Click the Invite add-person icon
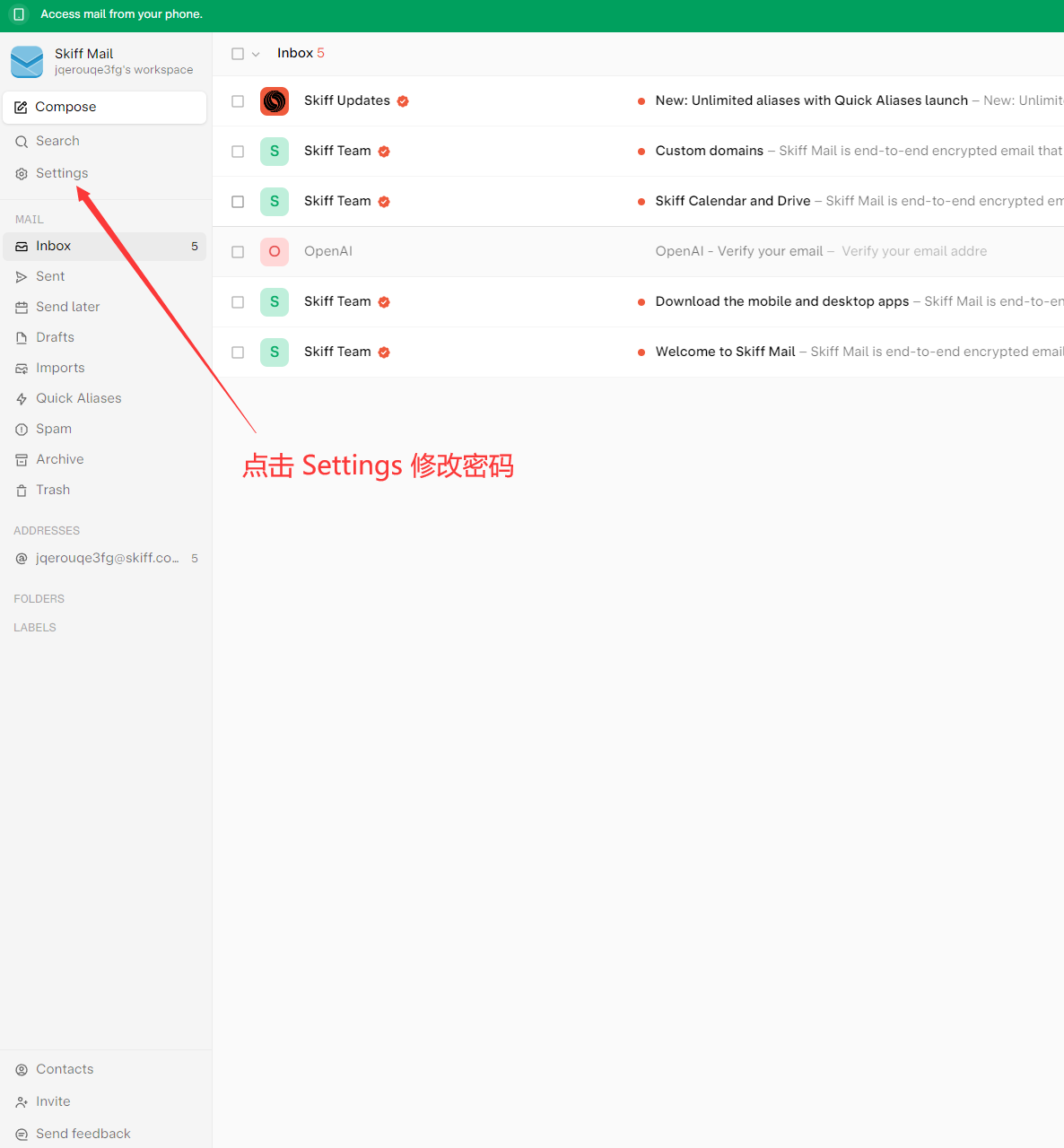Viewport: 1064px width, 1148px height. pyautogui.click(x=22, y=1102)
